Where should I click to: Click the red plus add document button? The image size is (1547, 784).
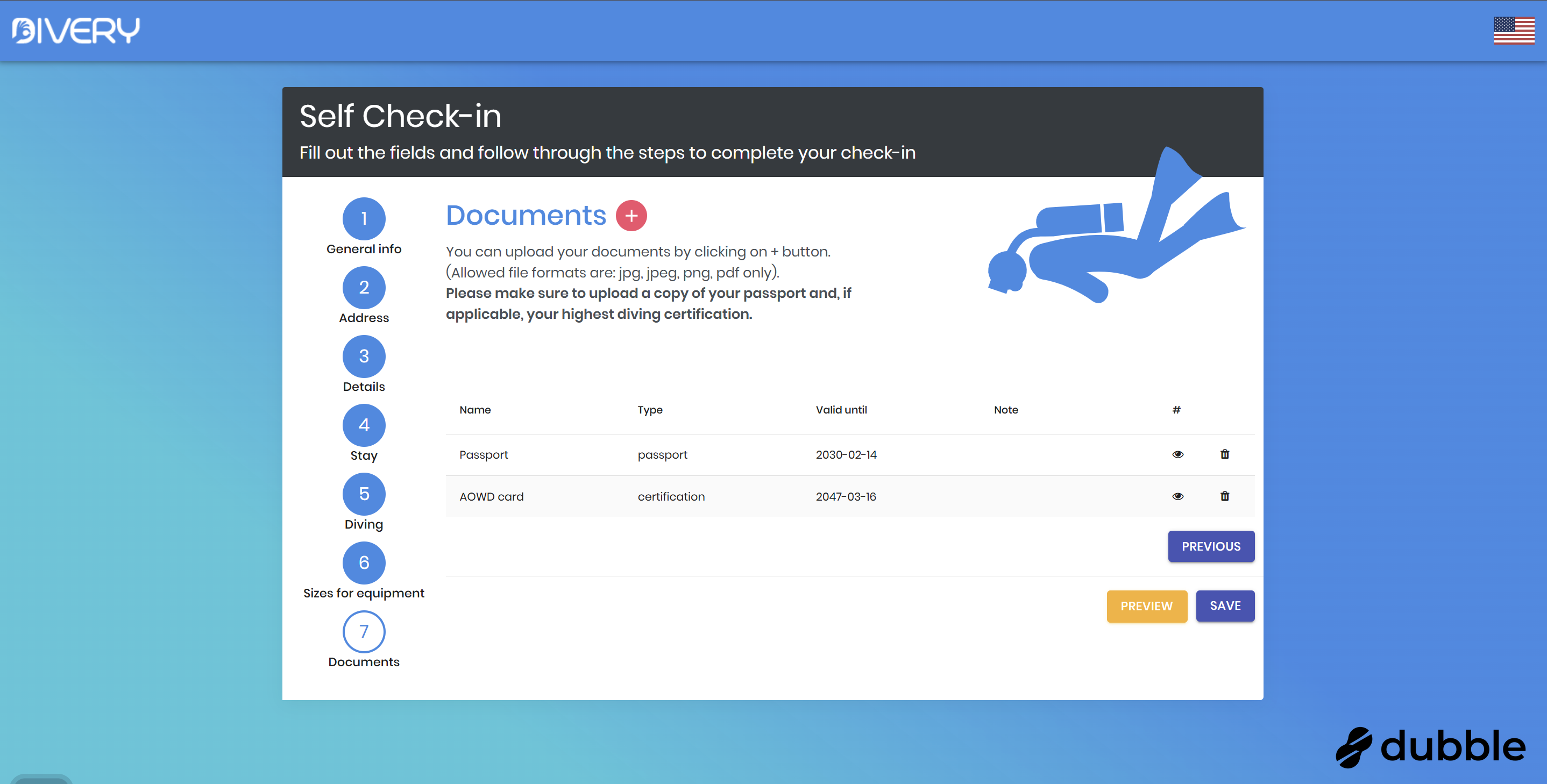pyautogui.click(x=631, y=216)
